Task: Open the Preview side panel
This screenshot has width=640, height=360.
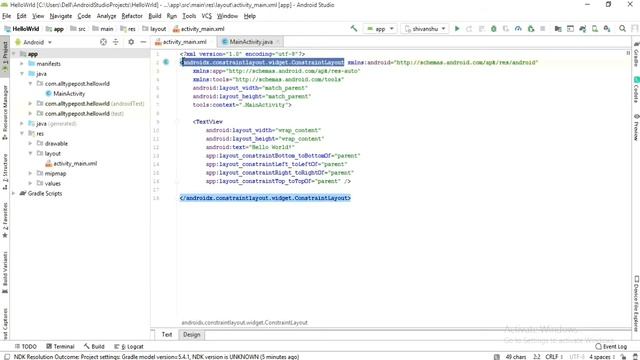Action: click(x=636, y=127)
